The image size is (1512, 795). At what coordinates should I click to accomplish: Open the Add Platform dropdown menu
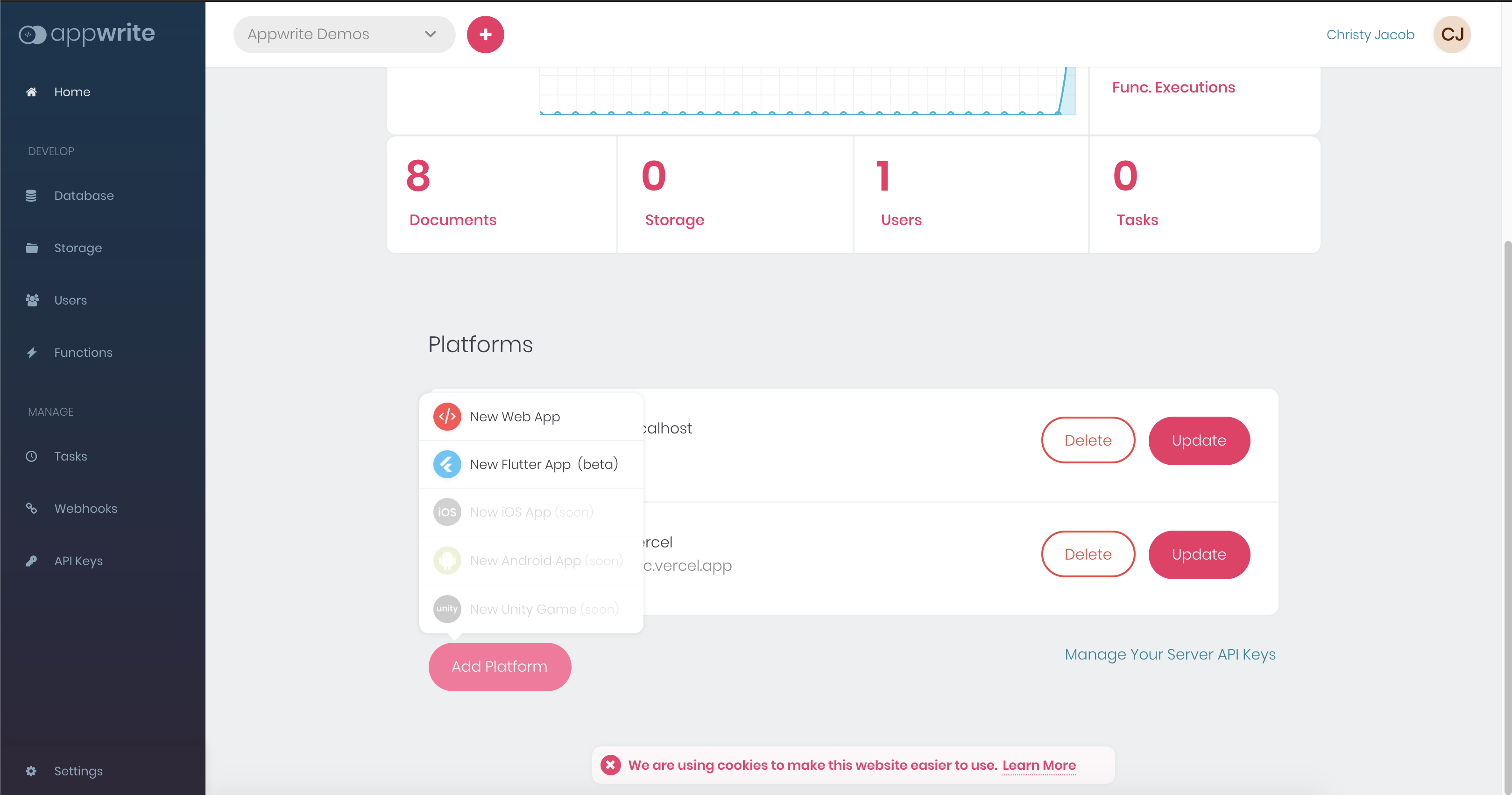tap(499, 666)
